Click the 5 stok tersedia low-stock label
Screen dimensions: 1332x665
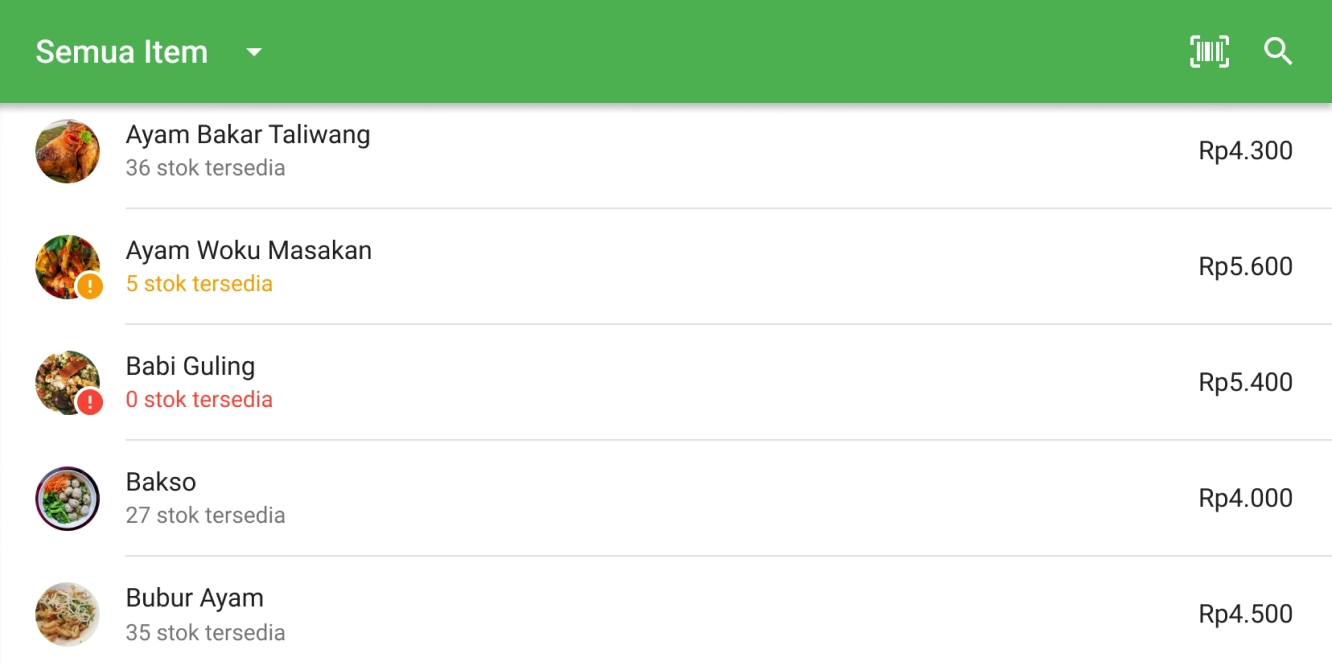(199, 284)
